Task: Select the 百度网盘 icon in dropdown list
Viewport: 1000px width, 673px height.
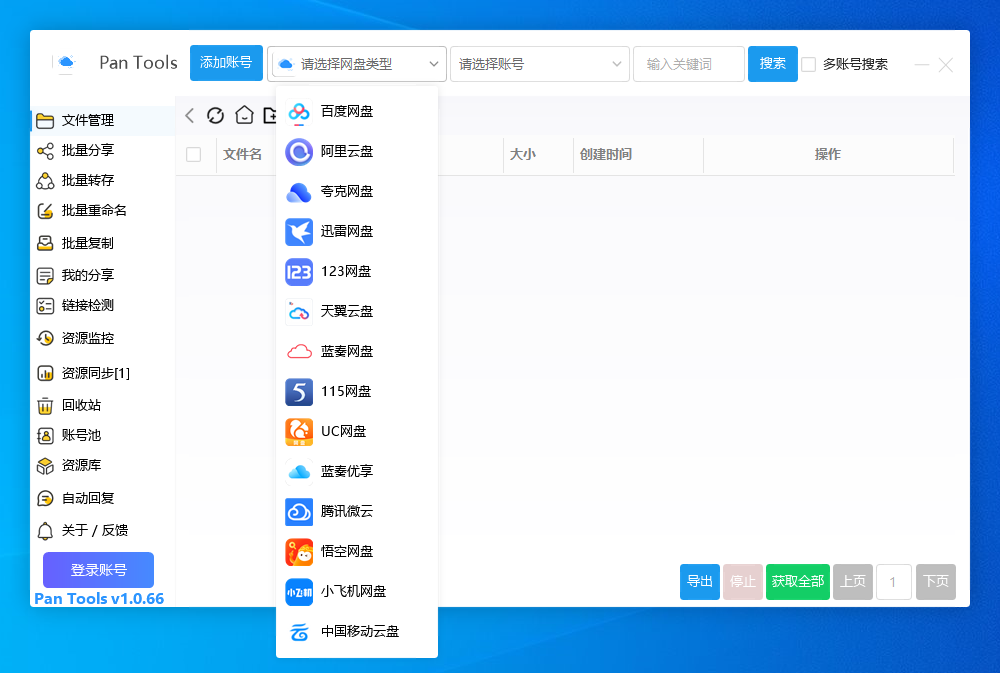Action: [x=299, y=111]
